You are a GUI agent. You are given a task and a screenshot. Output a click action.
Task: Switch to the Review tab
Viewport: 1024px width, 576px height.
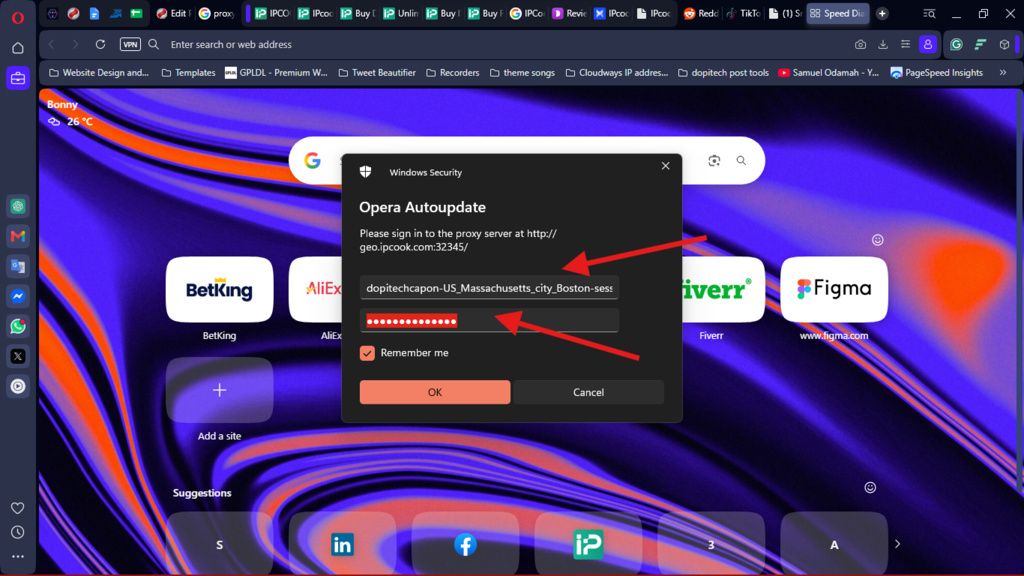click(x=570, y=13)
